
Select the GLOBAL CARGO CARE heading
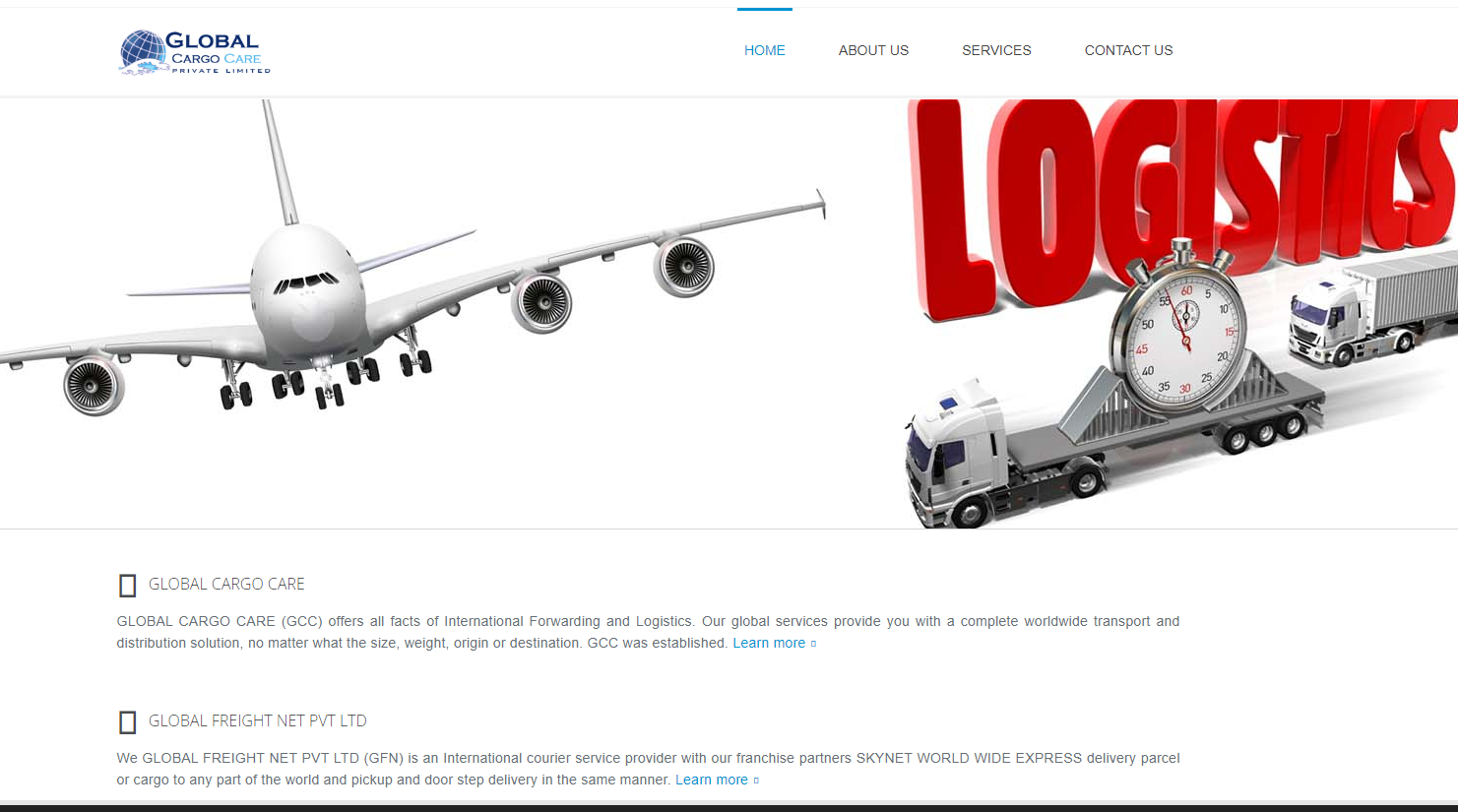point(226,584)
